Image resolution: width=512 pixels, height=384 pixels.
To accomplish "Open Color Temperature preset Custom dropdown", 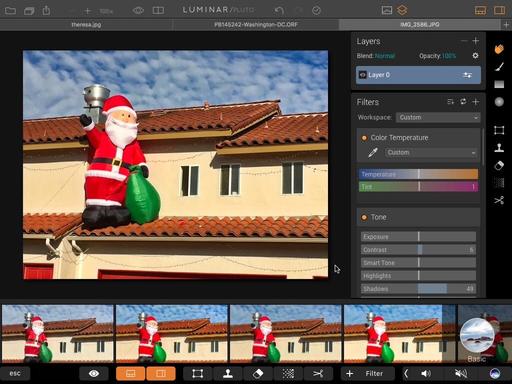I will 431,153.
